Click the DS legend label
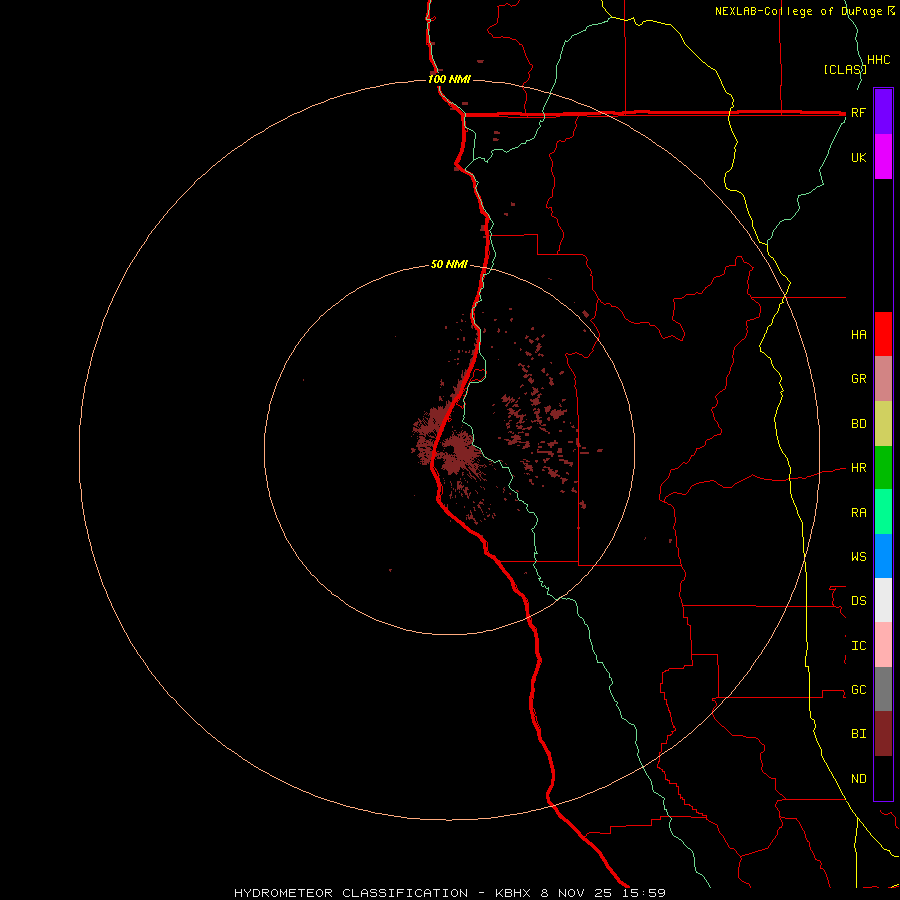 [x=858, y=601]
